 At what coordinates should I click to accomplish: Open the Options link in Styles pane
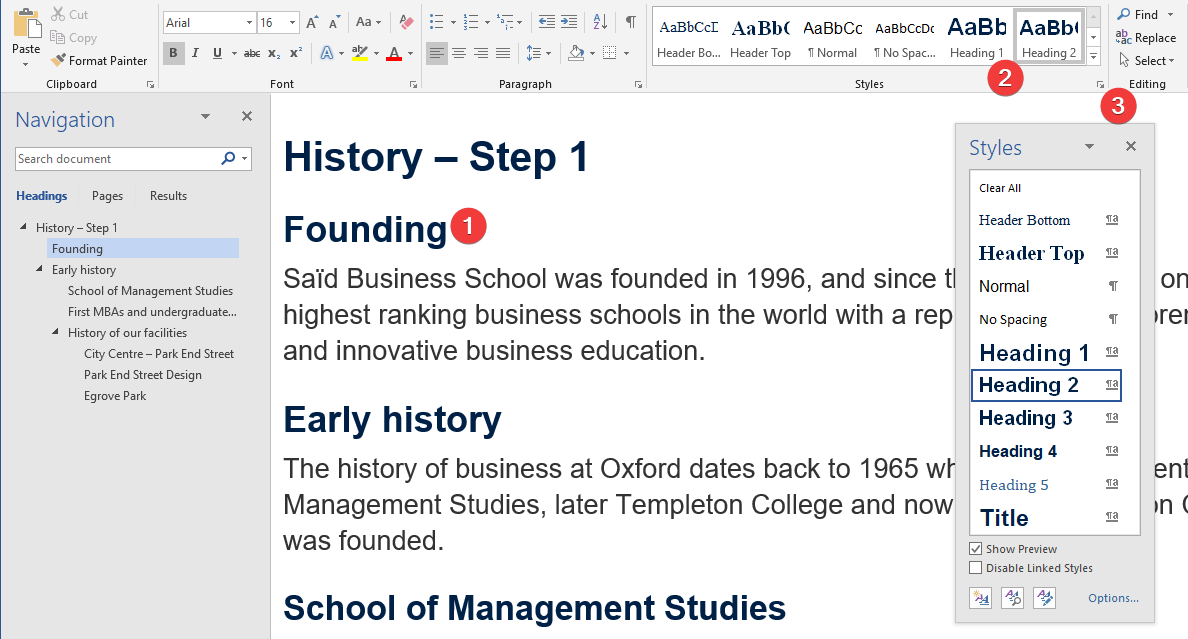point(1113,598)
